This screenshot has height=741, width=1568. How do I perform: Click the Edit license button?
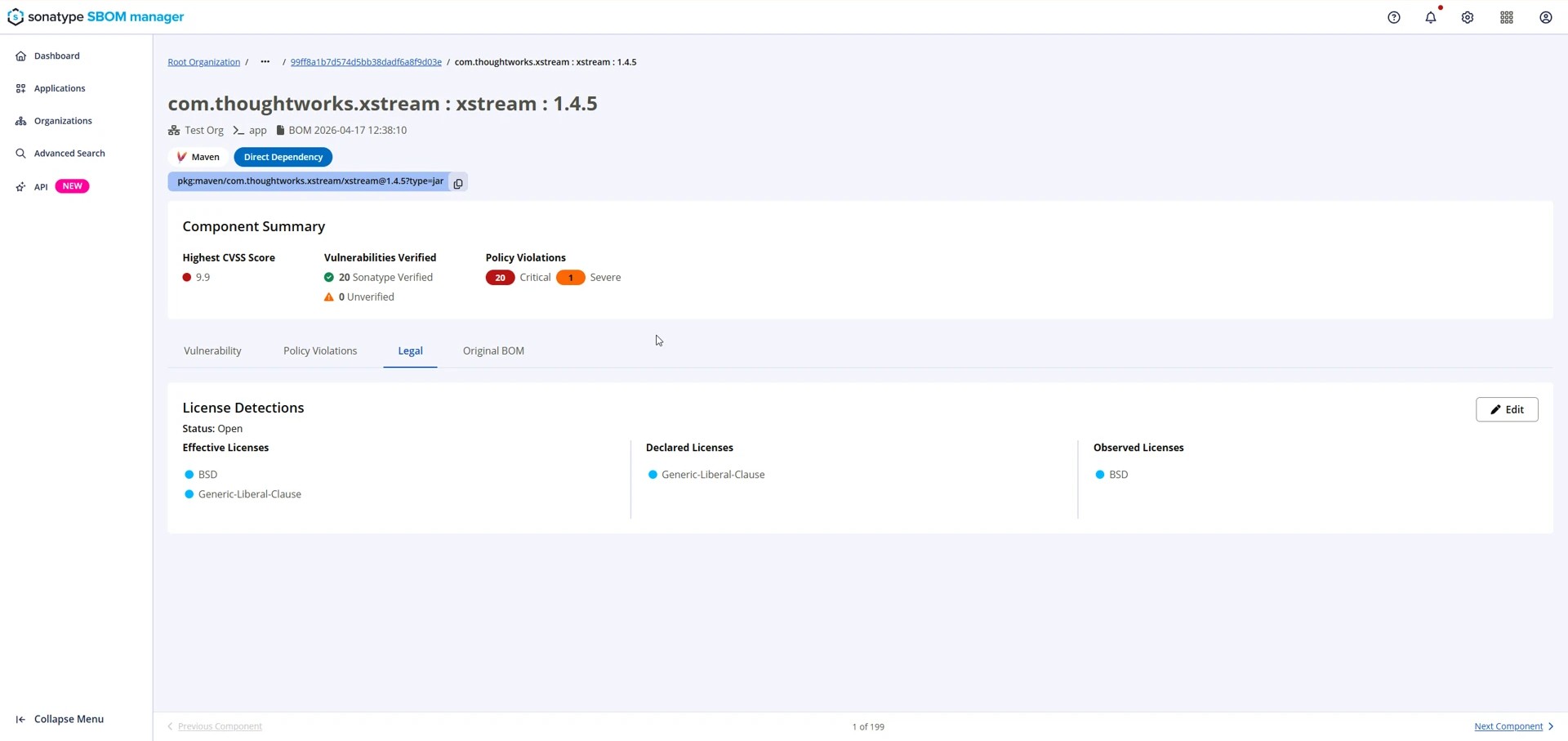point(1507,409)
